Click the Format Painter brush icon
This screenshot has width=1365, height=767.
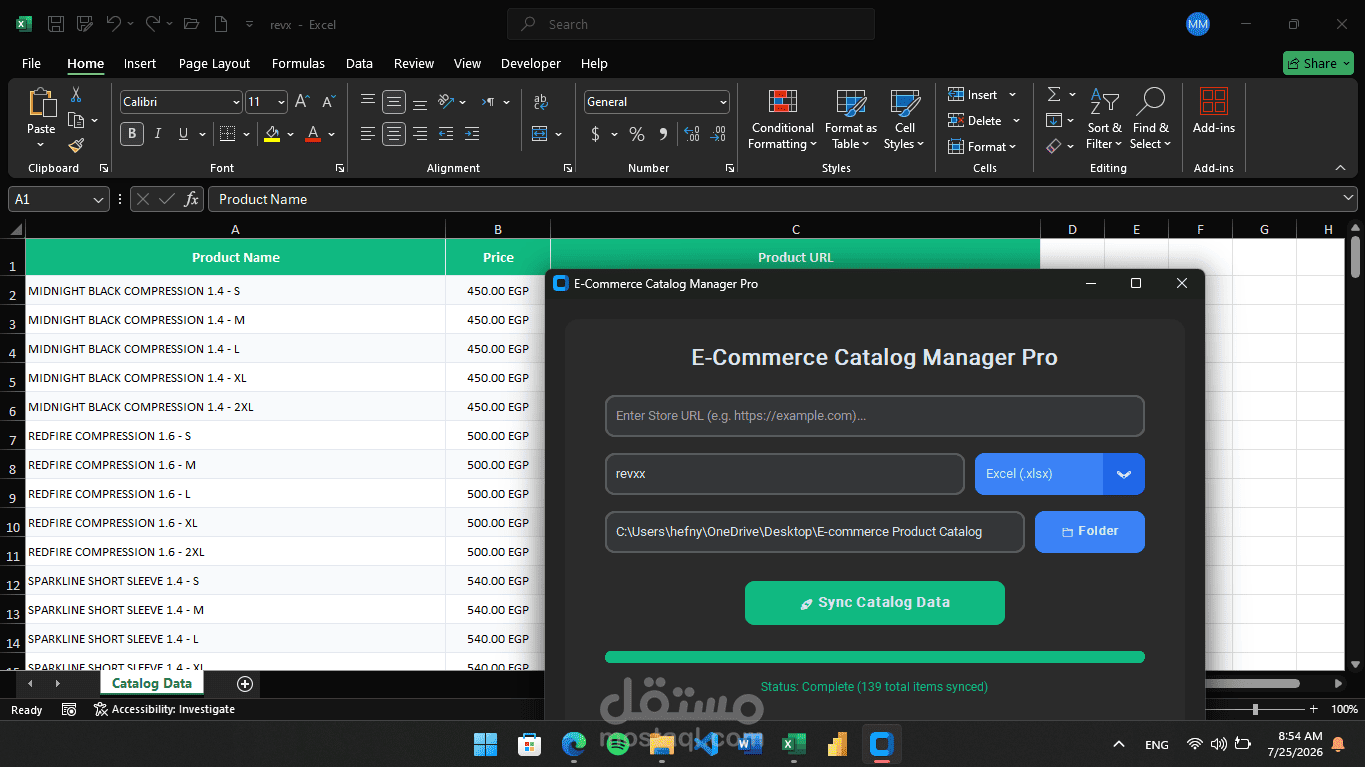click(76, 146)
